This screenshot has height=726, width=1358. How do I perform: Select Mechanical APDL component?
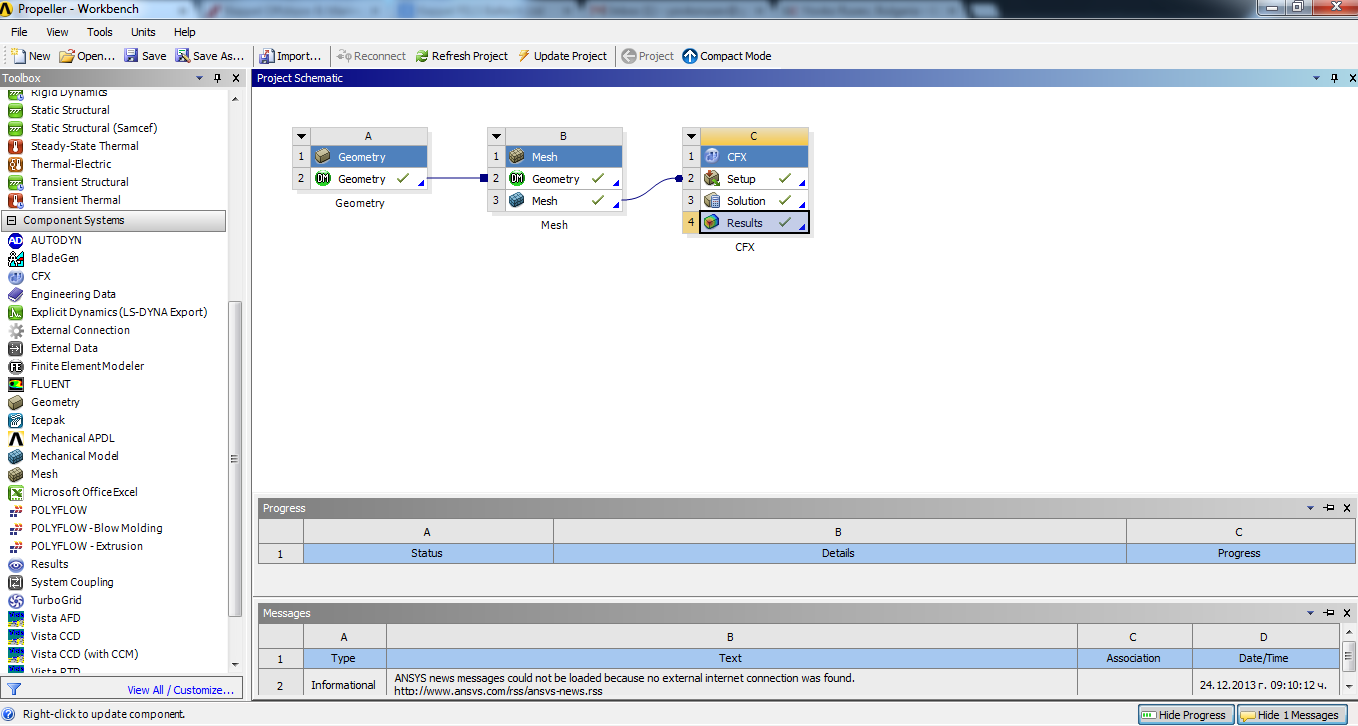point(72,438)
